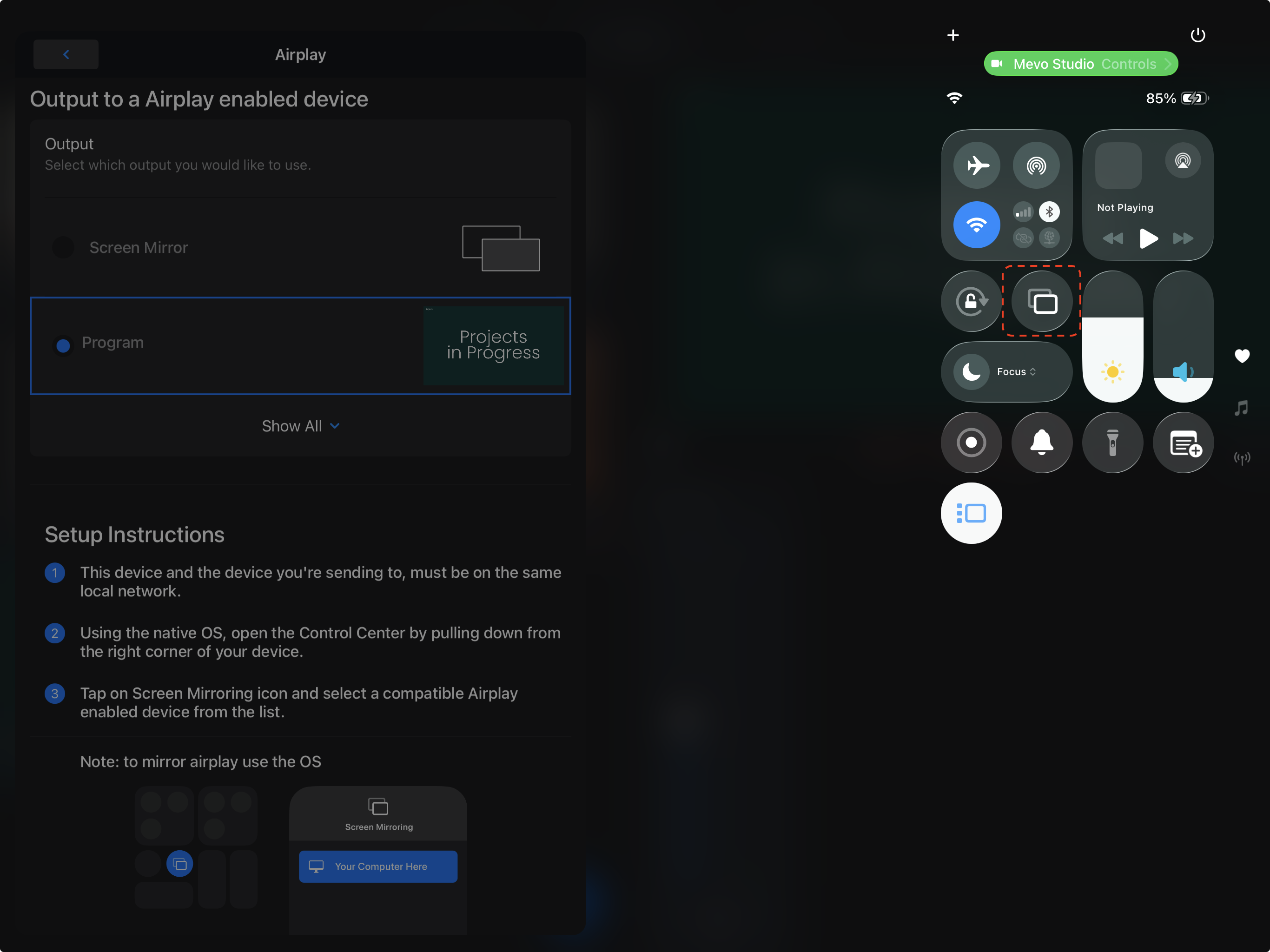
Task: Select the Program output radio button
Action: [63, 345]
